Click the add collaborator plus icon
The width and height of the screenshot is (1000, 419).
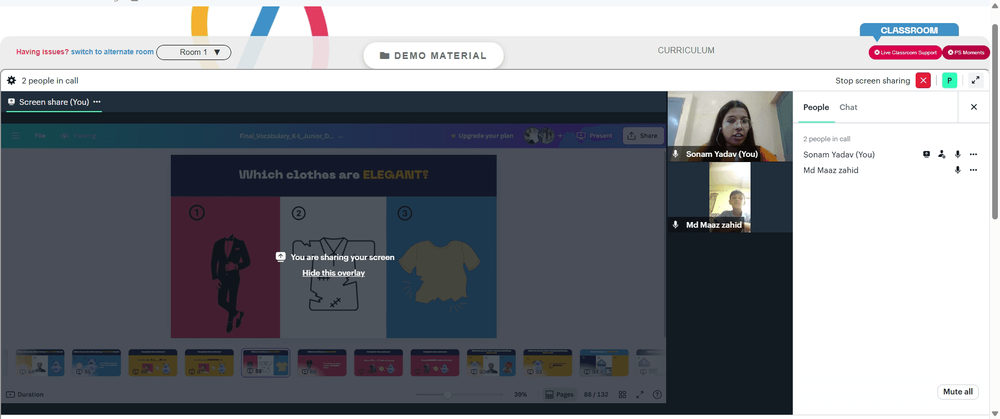(561, 136)
